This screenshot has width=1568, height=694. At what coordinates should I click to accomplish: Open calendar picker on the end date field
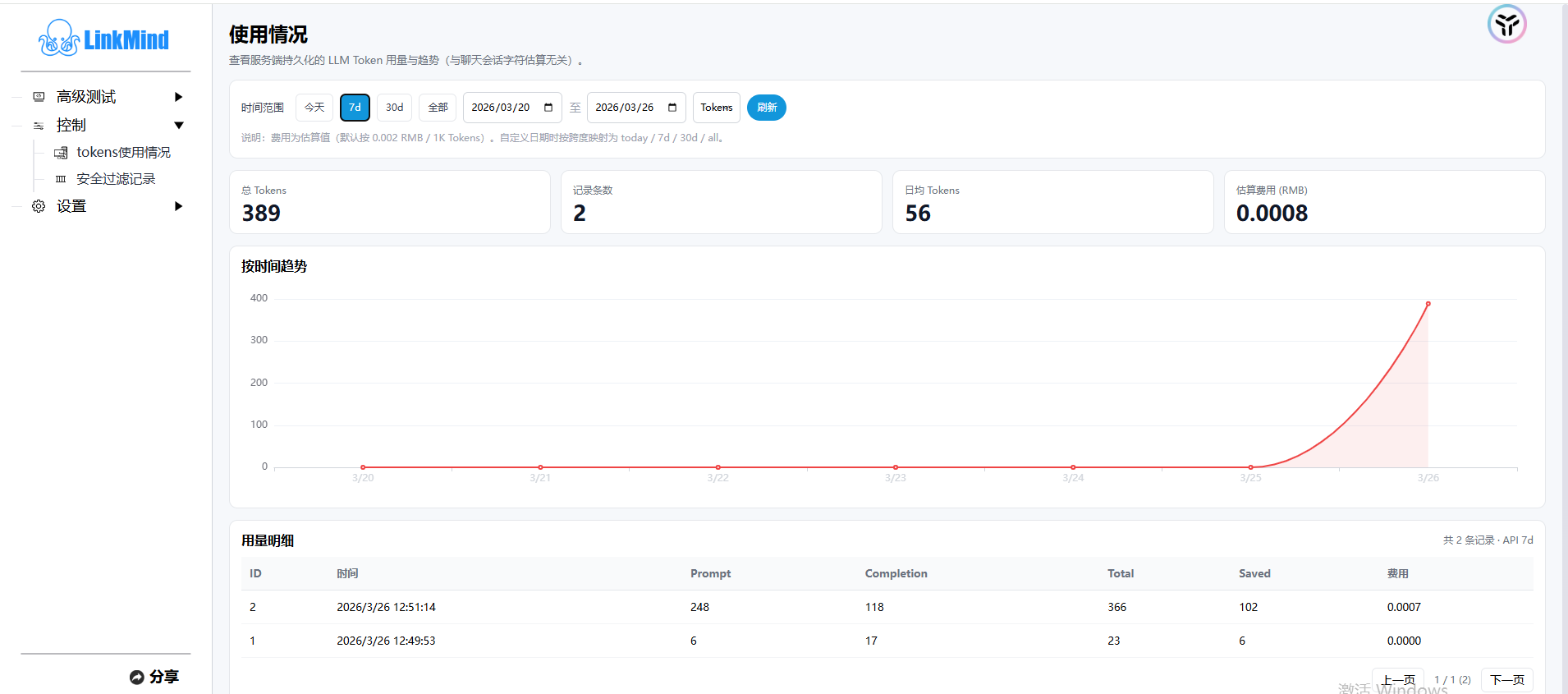click(x=672, y=108)
